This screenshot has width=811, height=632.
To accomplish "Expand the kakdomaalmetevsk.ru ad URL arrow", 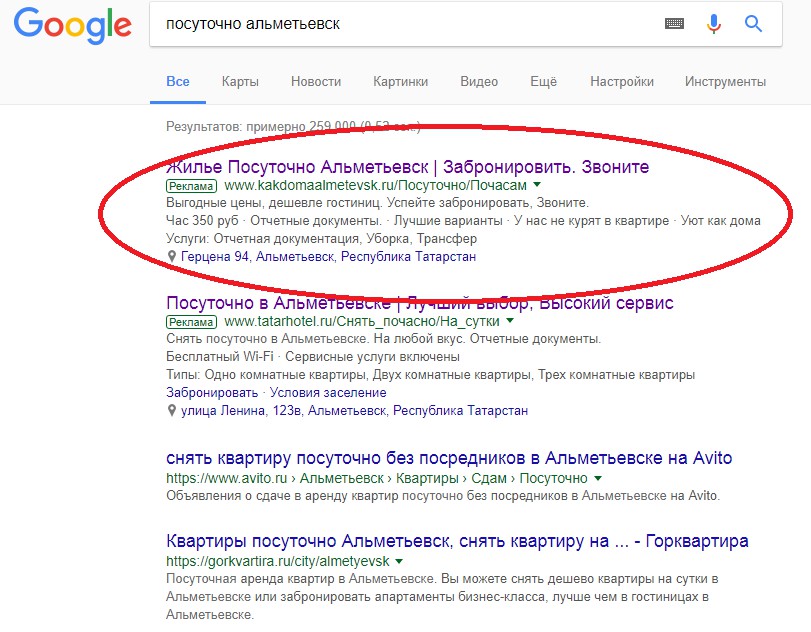I will coord(537,185).
